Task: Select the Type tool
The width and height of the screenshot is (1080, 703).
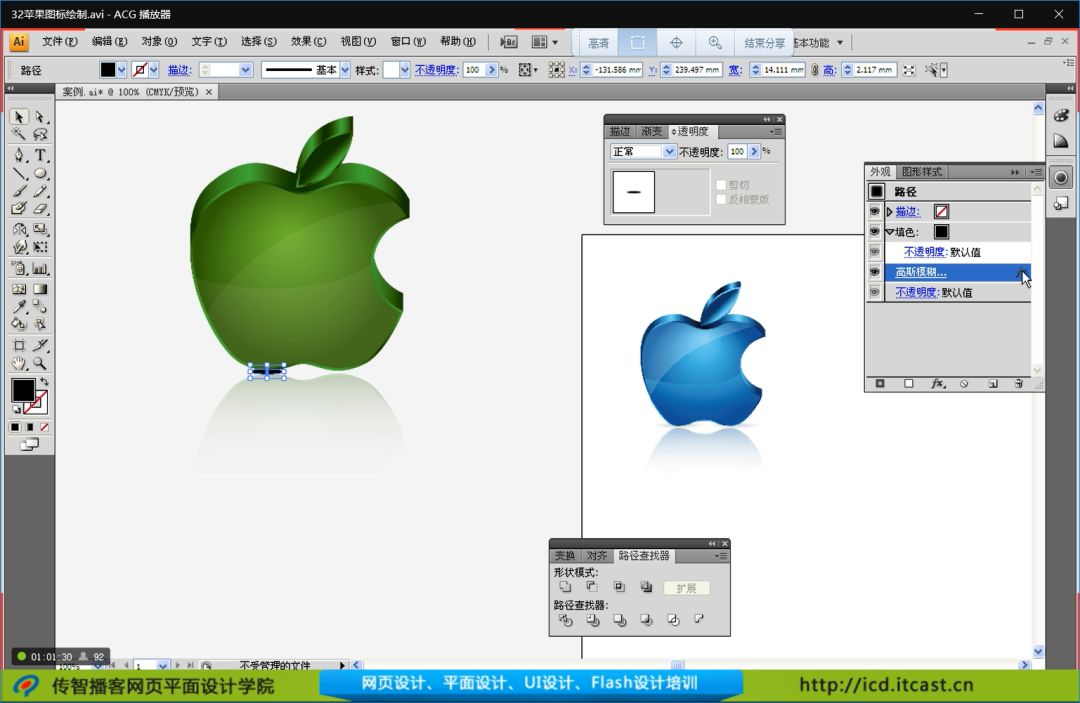Action: coord(41,155)
